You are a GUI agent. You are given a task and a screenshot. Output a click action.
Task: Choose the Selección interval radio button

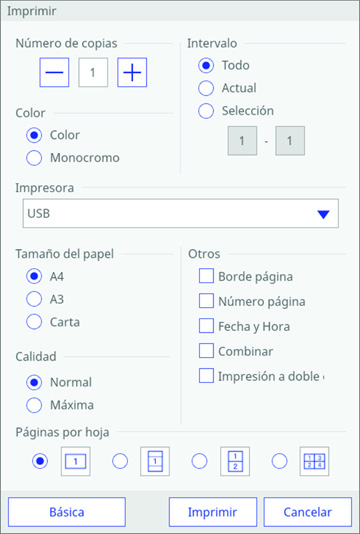pos(206,111)
